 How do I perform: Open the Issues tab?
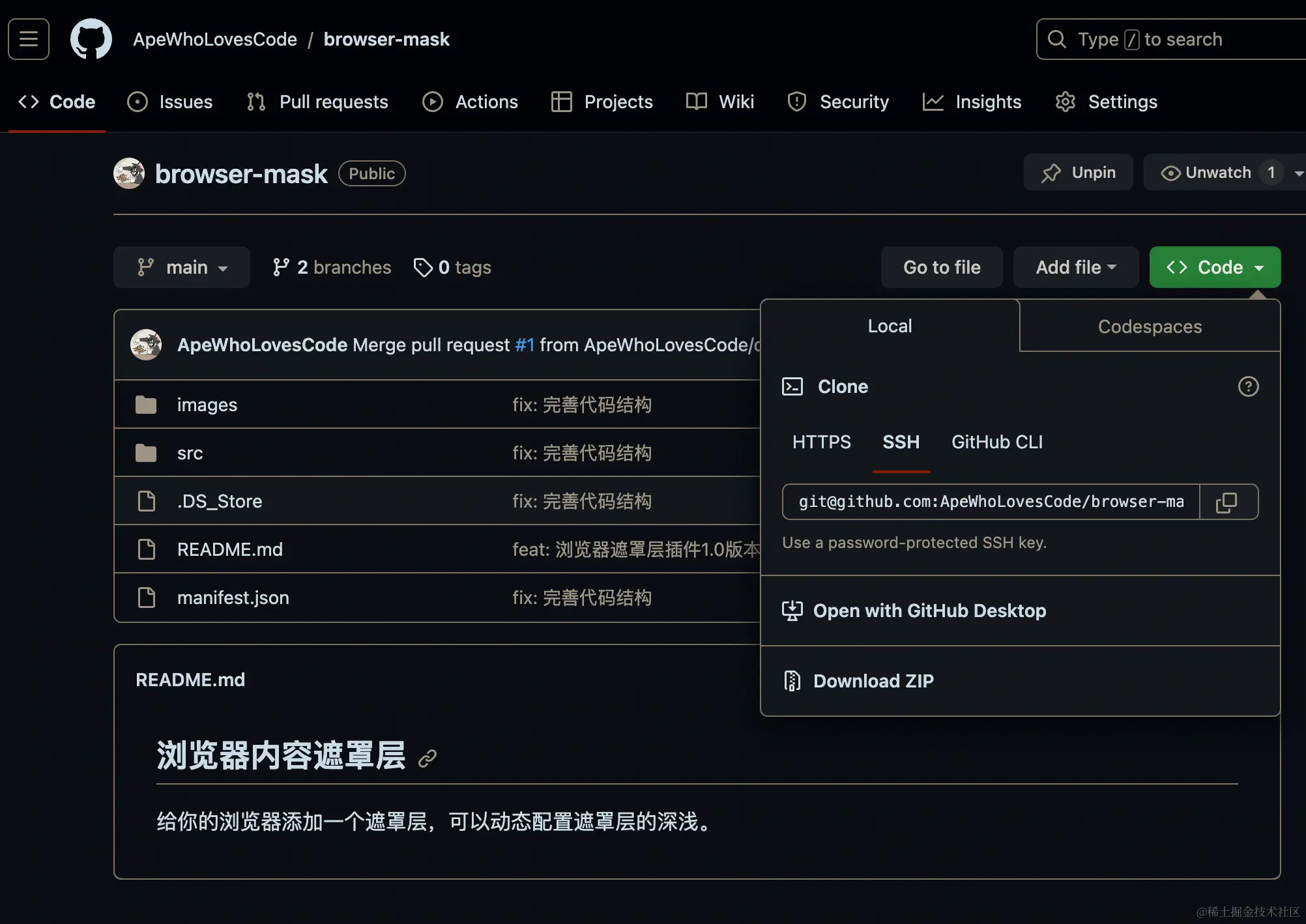170,102
